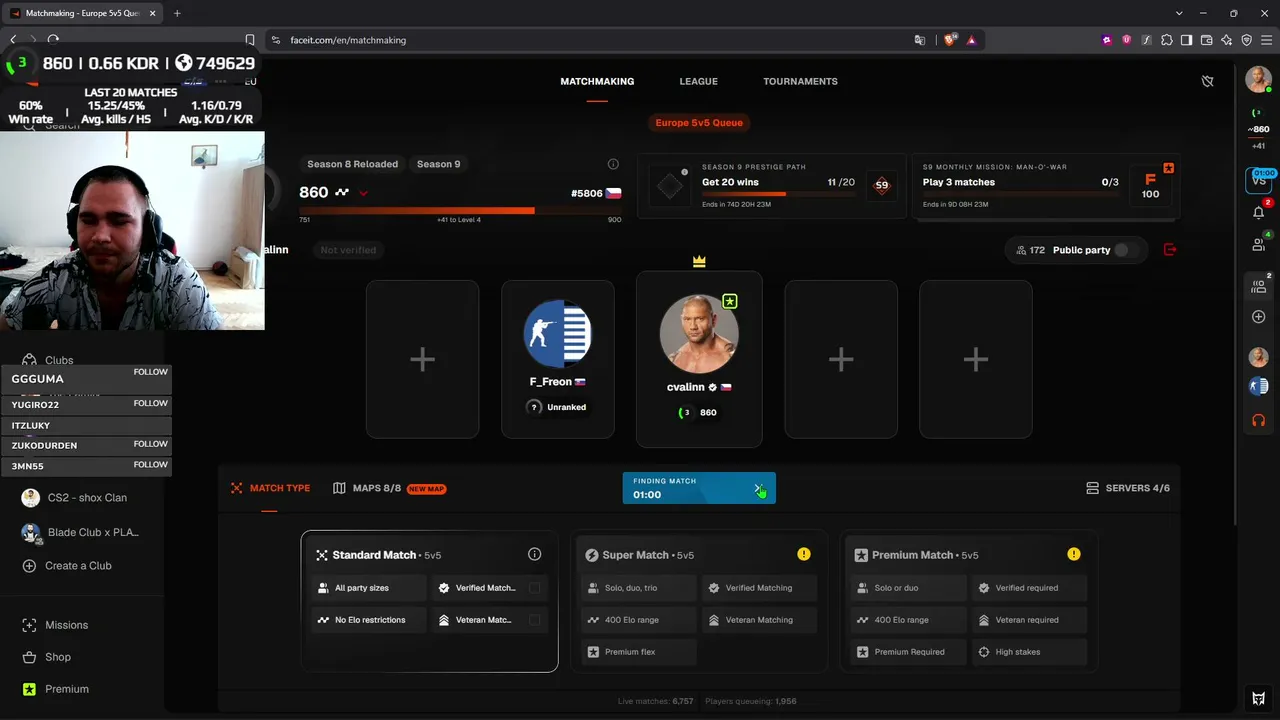Enable the Verified Matching checkbox in Standard Match
This screenshot has width=1280, height=720.
click(534, 588)
